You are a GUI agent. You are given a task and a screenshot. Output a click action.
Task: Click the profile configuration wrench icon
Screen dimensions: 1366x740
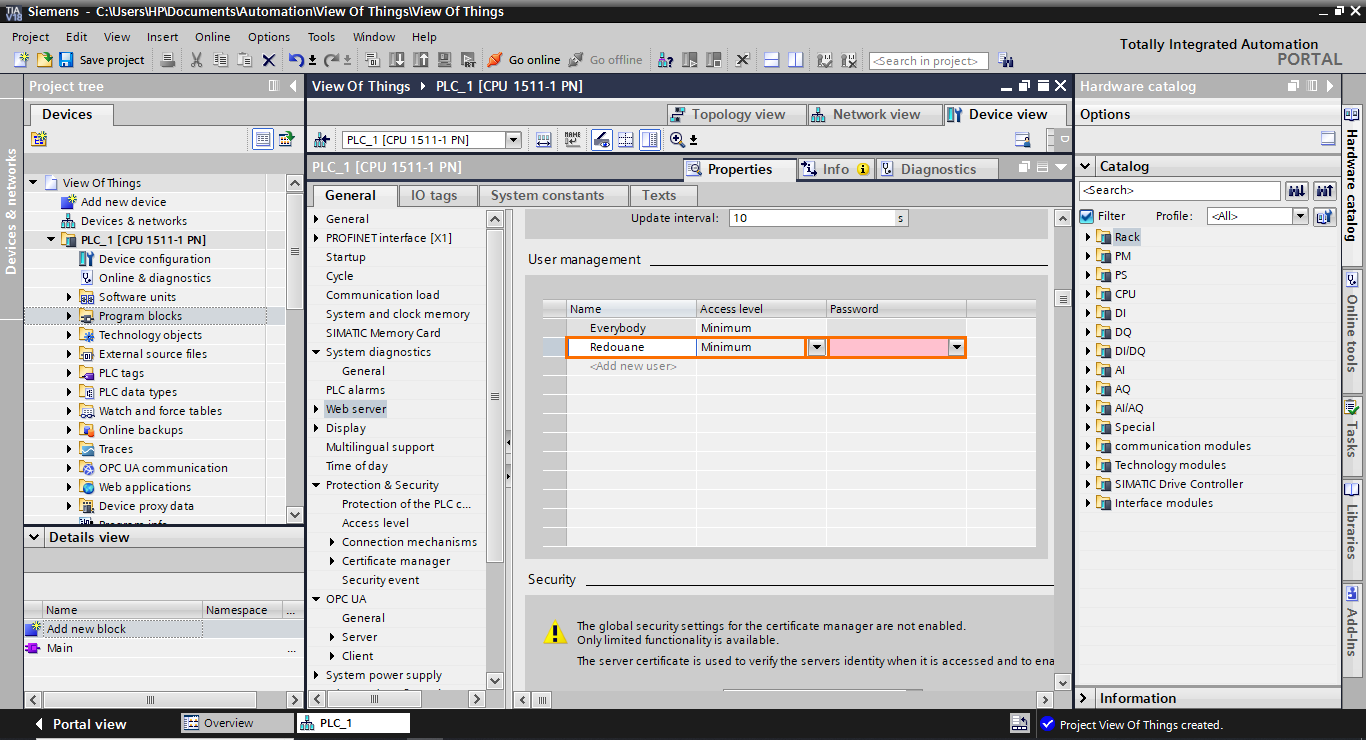click(1325, 216)
